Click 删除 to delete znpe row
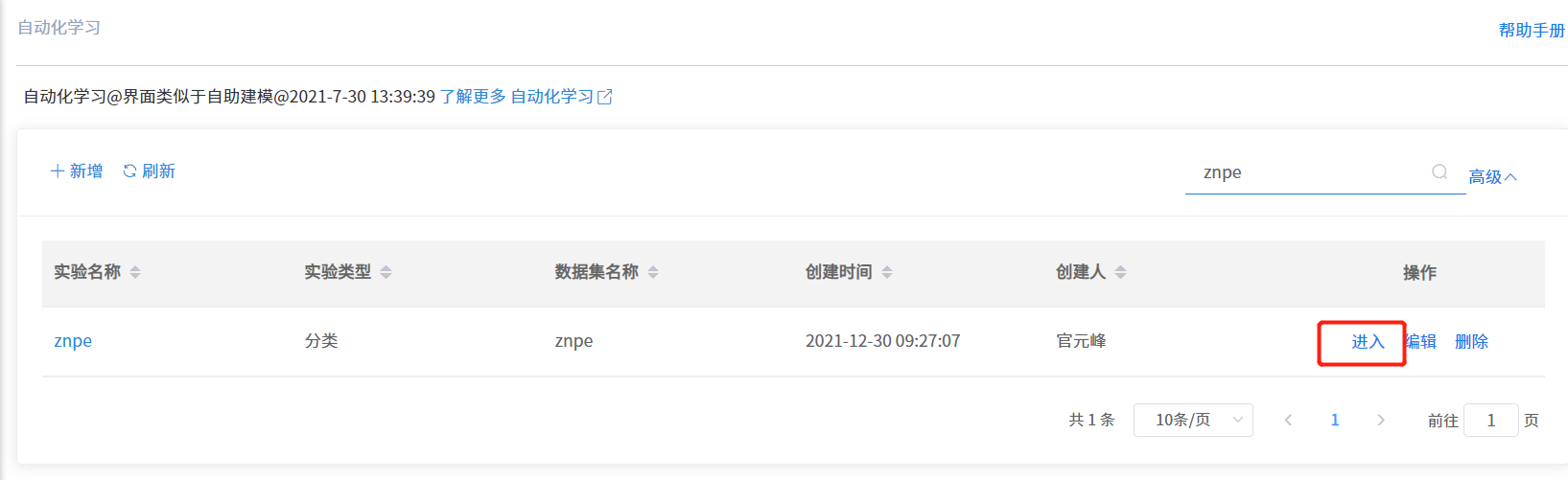Image resolution: width=1568 pixels, height=480 pixels. tap(1471, 342)
